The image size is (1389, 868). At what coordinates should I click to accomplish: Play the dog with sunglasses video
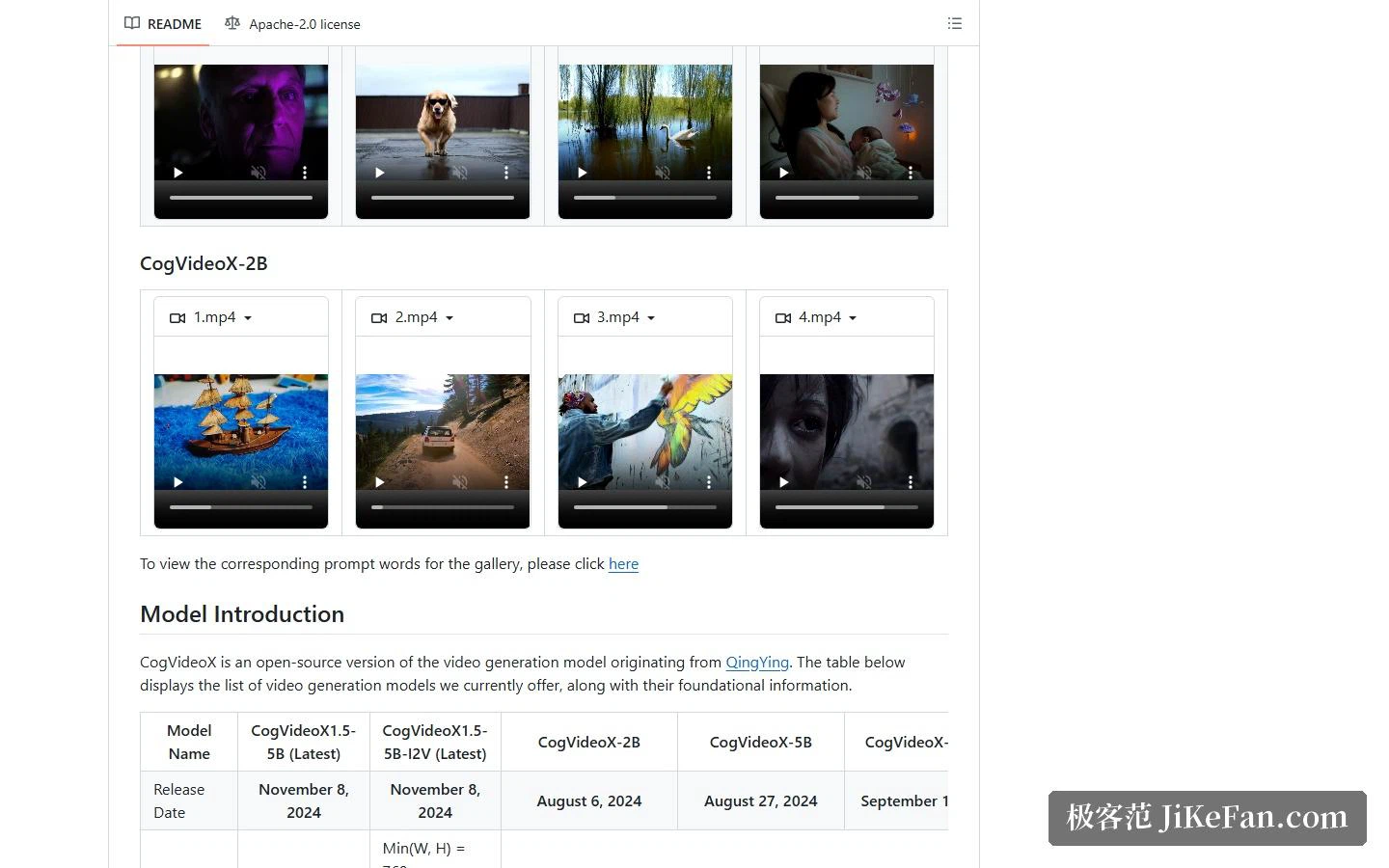tap(379, 173)
